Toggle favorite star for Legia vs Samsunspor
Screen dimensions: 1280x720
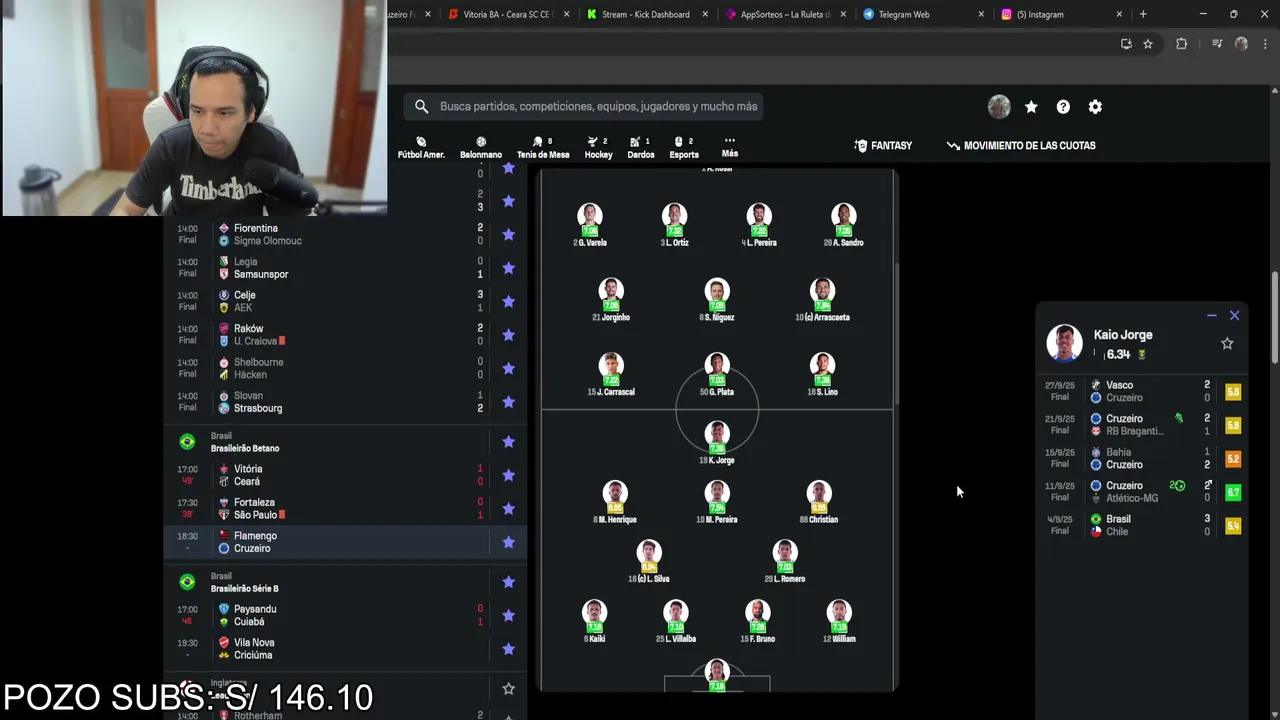(508, 268)
